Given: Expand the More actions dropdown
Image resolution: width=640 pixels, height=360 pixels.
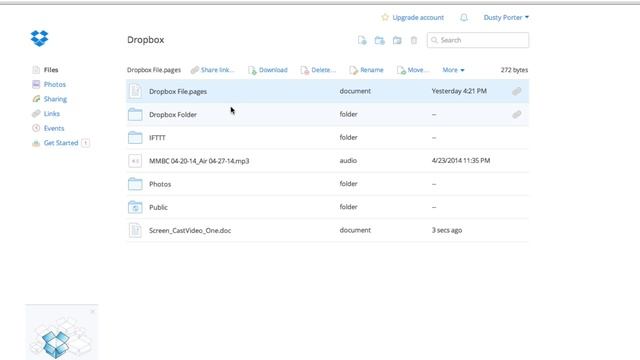Looking at the screenshot, I should pos(453,70).
